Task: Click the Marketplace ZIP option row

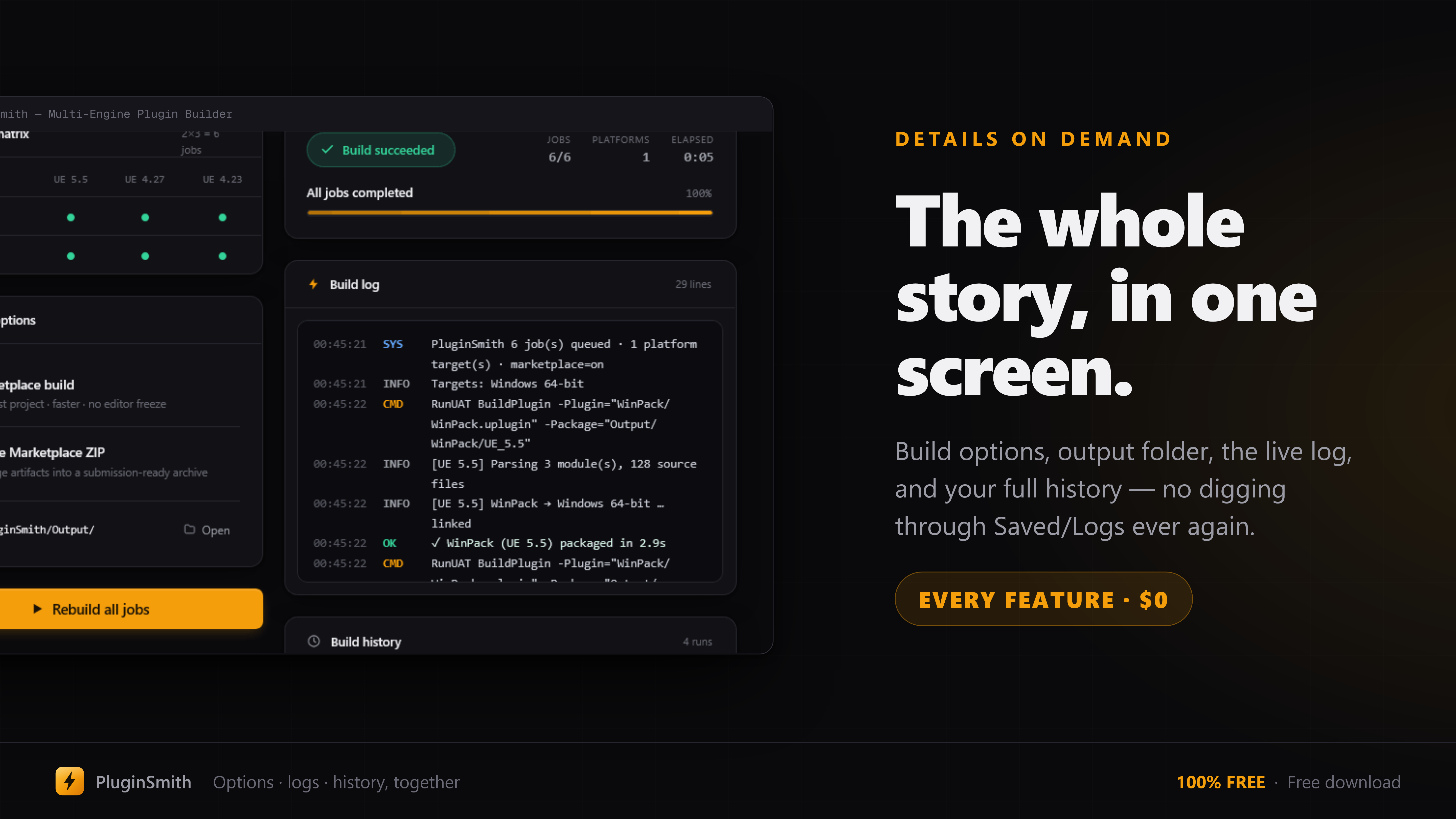Action: click(x=120, y=462)
